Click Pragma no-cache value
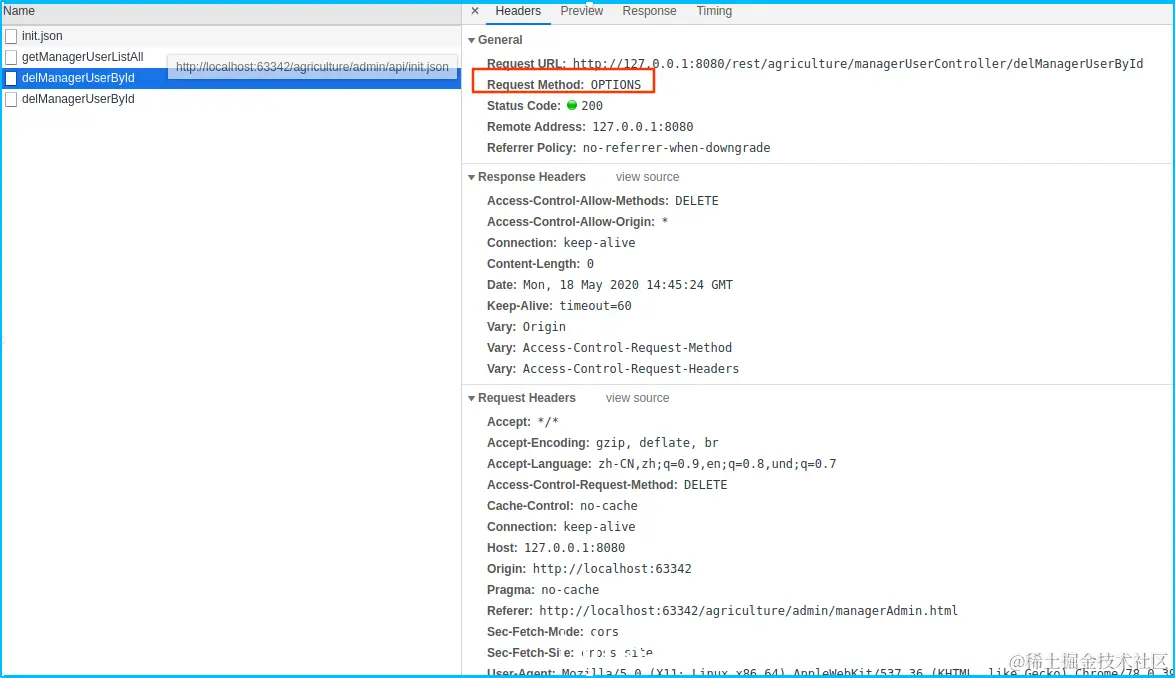Screen dimensions: 1175x678 [x=570, y=590]
